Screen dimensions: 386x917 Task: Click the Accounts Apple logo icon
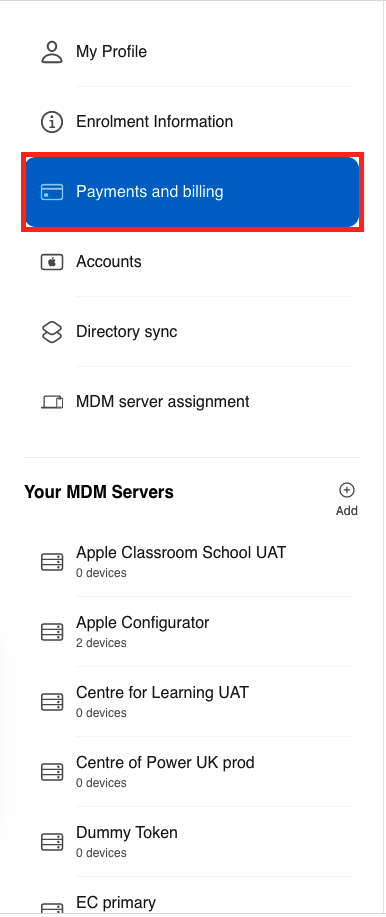pyautogui.click(x=51, y=262)
